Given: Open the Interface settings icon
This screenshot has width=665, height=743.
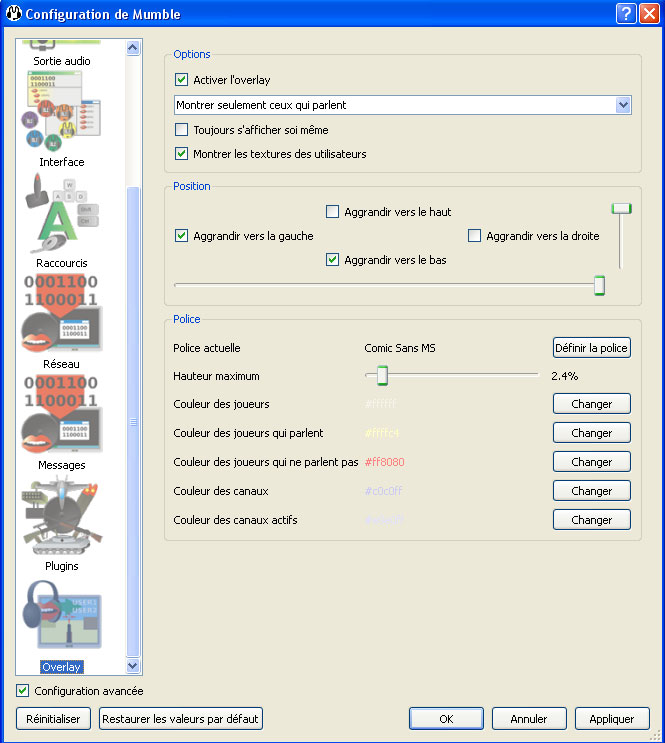Looking at the screenshot, I should (62, 111).
